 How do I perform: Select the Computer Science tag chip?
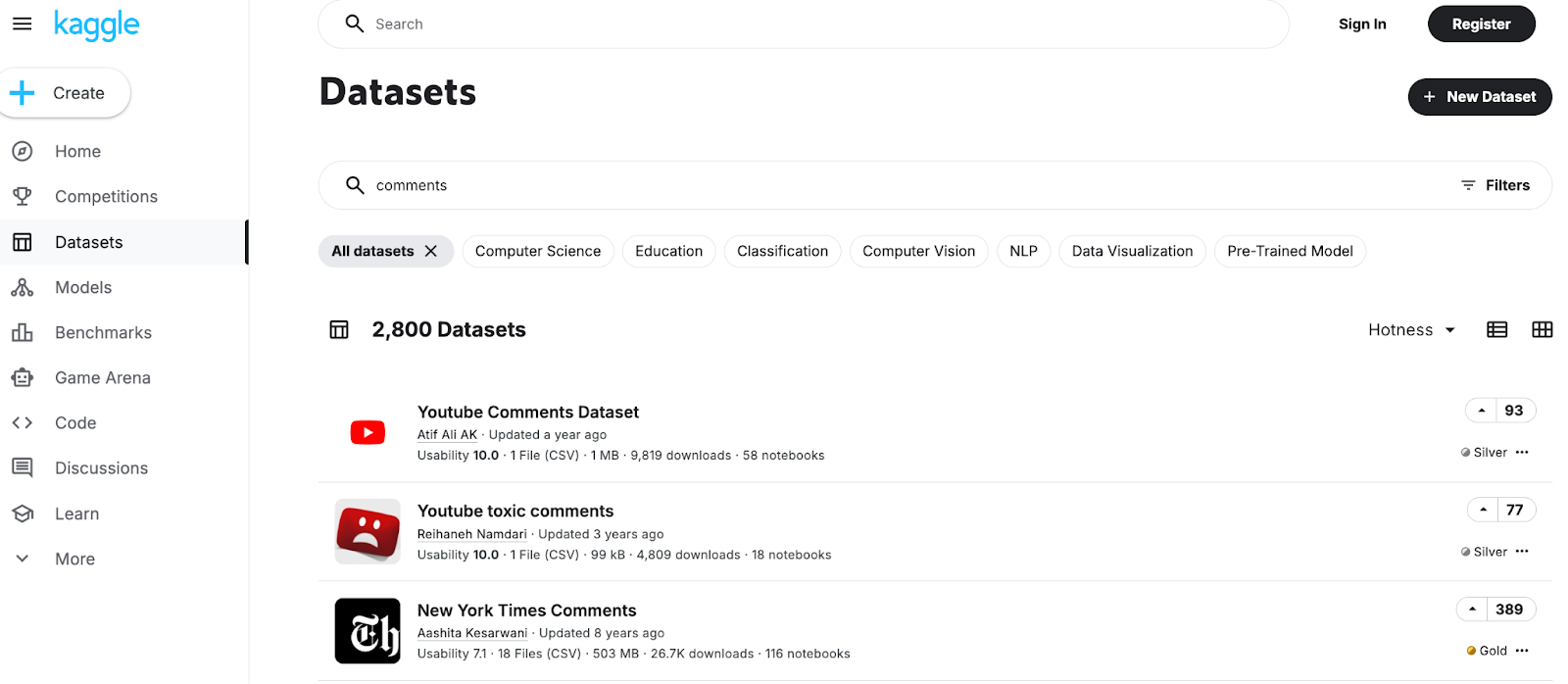point(538,252)
